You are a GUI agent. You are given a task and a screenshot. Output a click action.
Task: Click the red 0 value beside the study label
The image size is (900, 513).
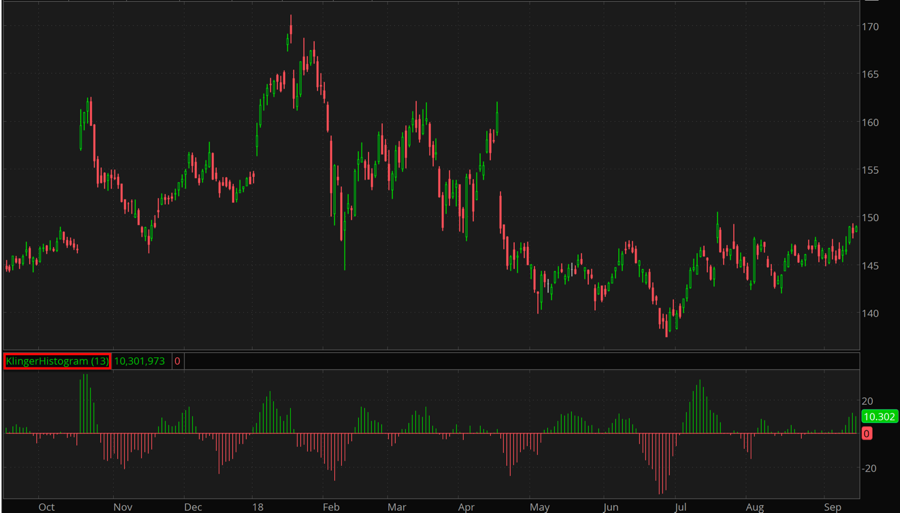click(x=177, y=361)
